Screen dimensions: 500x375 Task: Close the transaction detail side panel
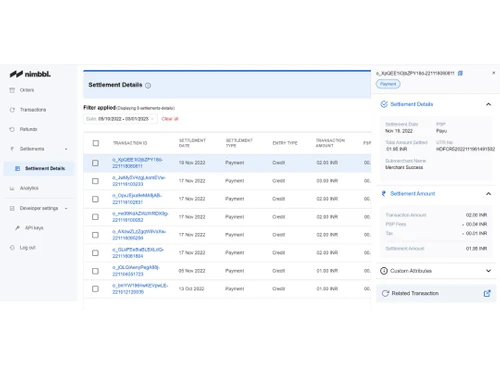coord(494,73)
